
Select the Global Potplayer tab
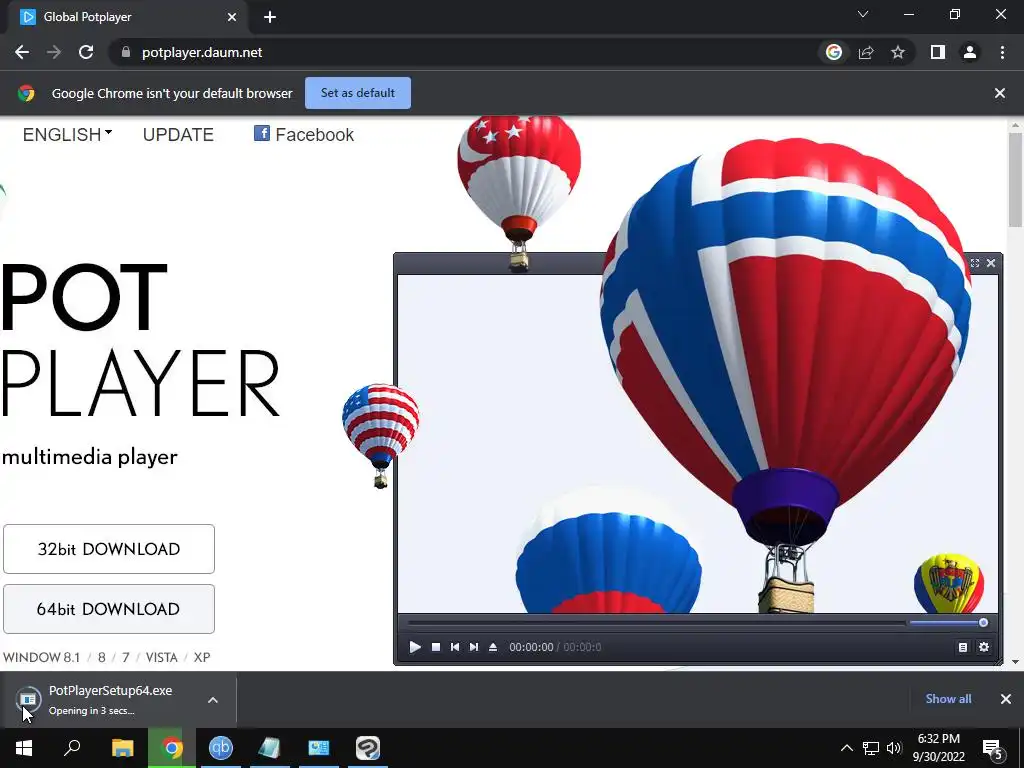[x=124, y=17]
